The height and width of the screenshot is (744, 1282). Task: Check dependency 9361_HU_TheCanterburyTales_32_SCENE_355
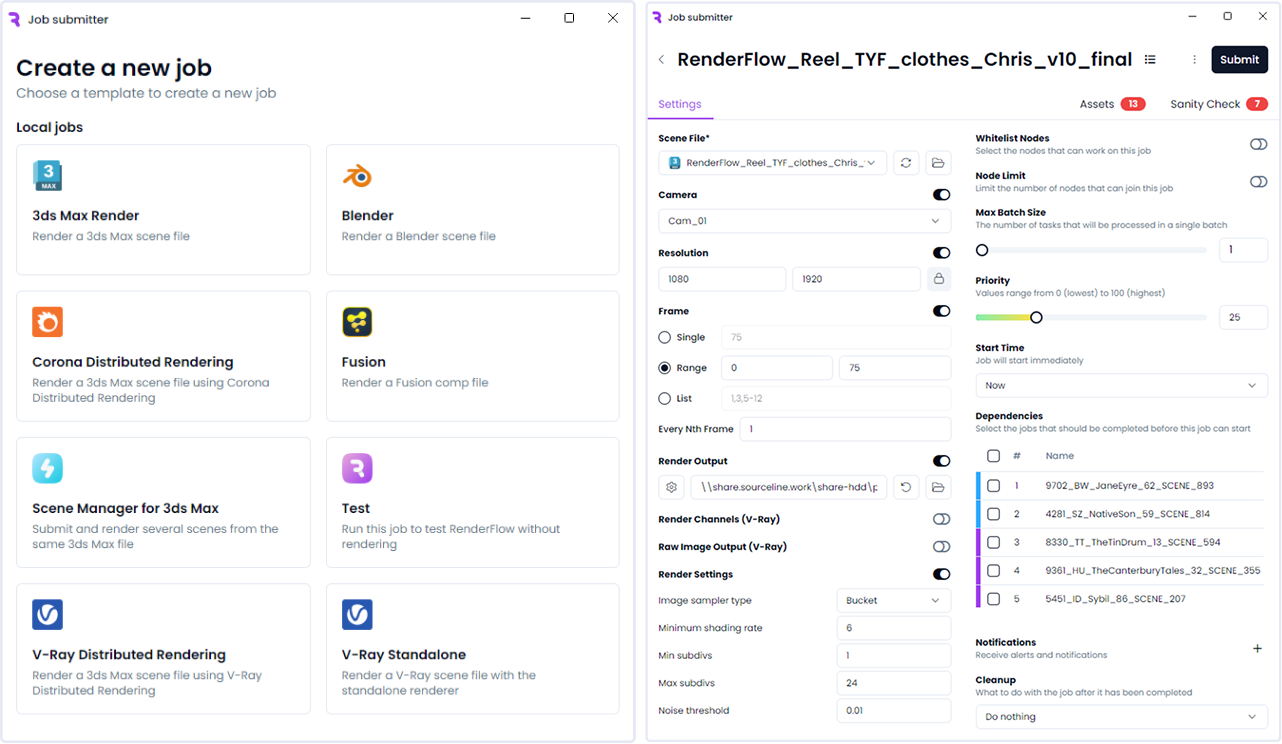point(993,570)
